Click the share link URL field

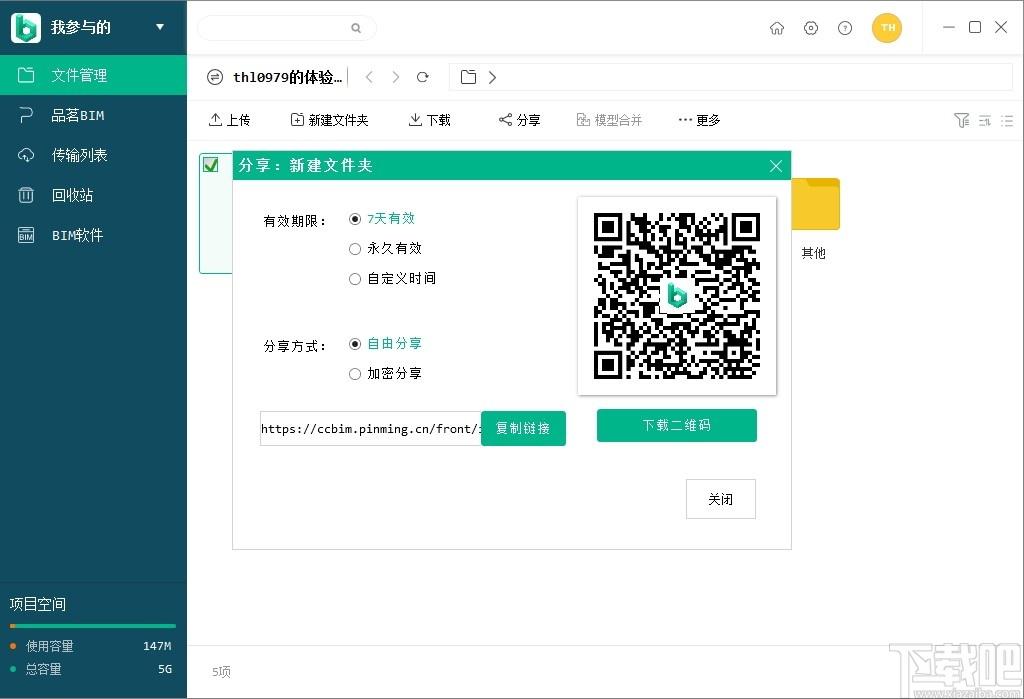tap(371, 429)
